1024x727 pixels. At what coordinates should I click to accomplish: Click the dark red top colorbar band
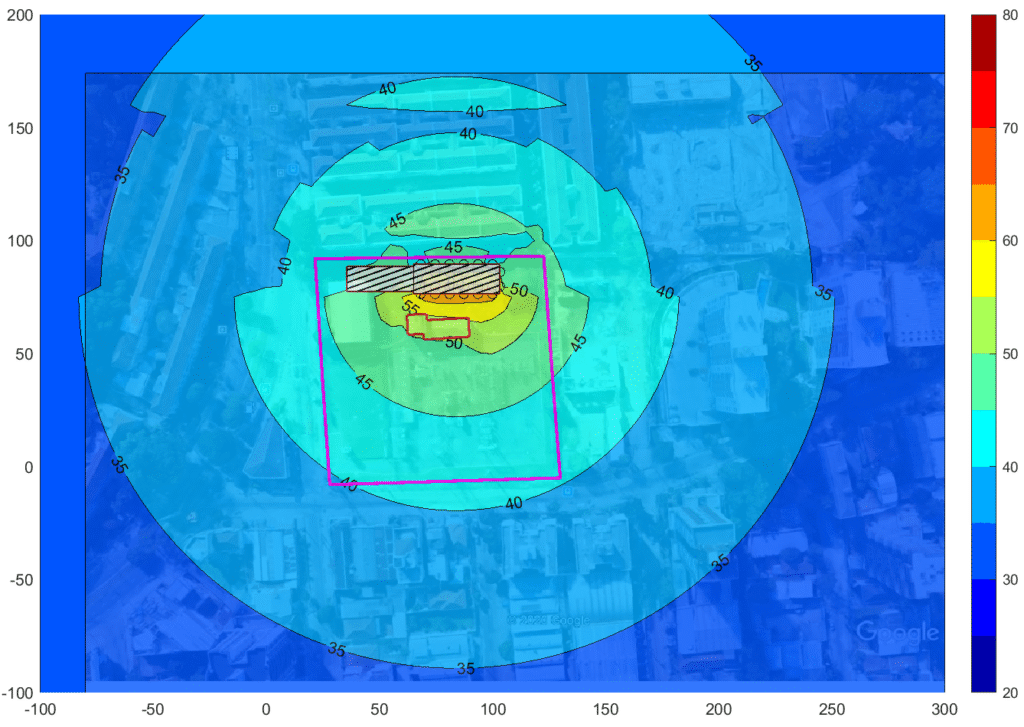(984, 43)
